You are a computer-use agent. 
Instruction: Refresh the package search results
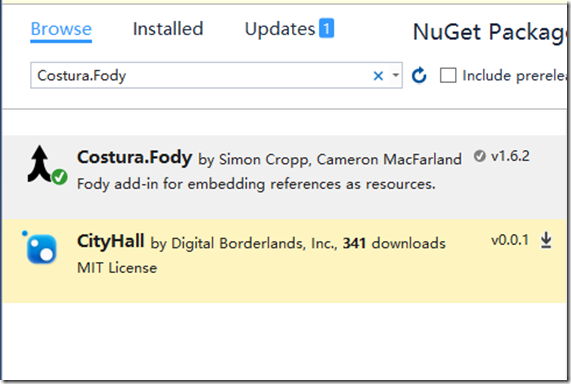point(419,75)
